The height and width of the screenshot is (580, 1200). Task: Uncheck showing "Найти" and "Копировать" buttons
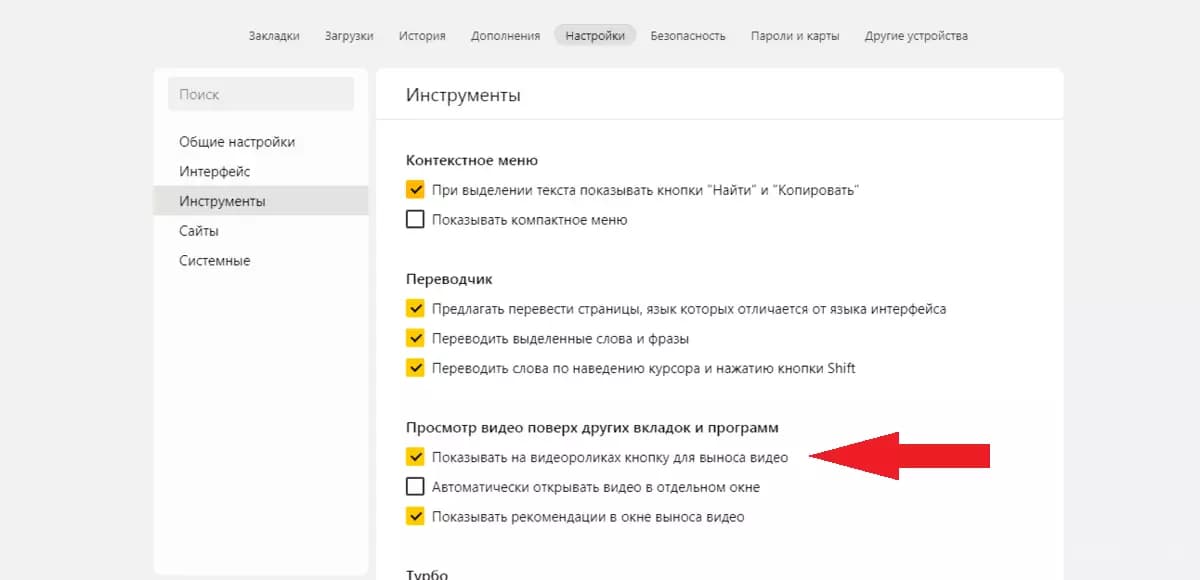416,189
